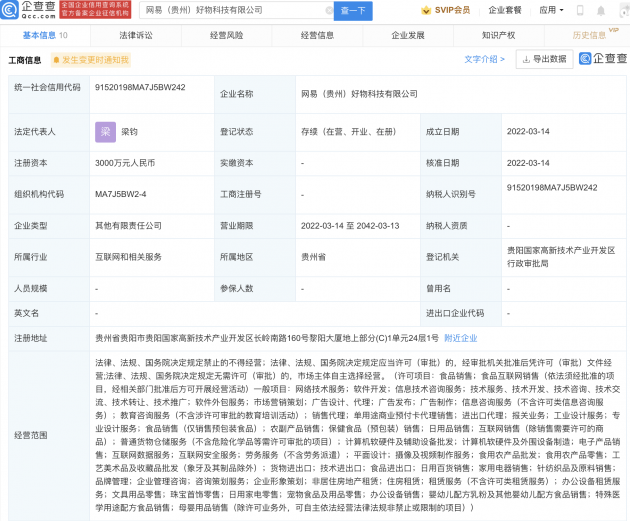Select company type 其他有限责任公司
Screen dimensions: 630x521
pos(128,226)
